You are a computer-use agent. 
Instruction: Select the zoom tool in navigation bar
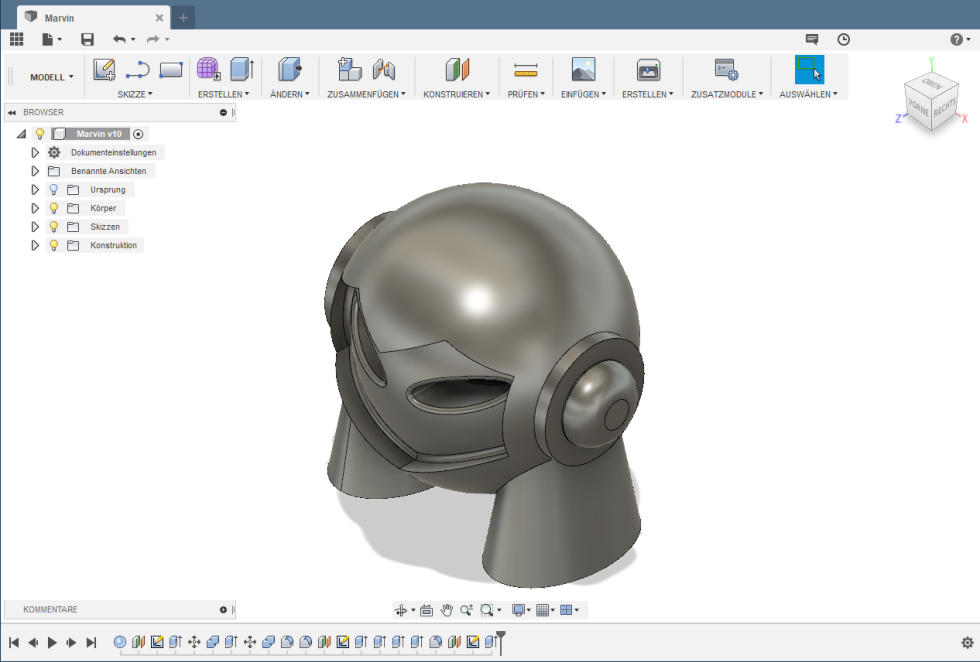tap(466, 610)
